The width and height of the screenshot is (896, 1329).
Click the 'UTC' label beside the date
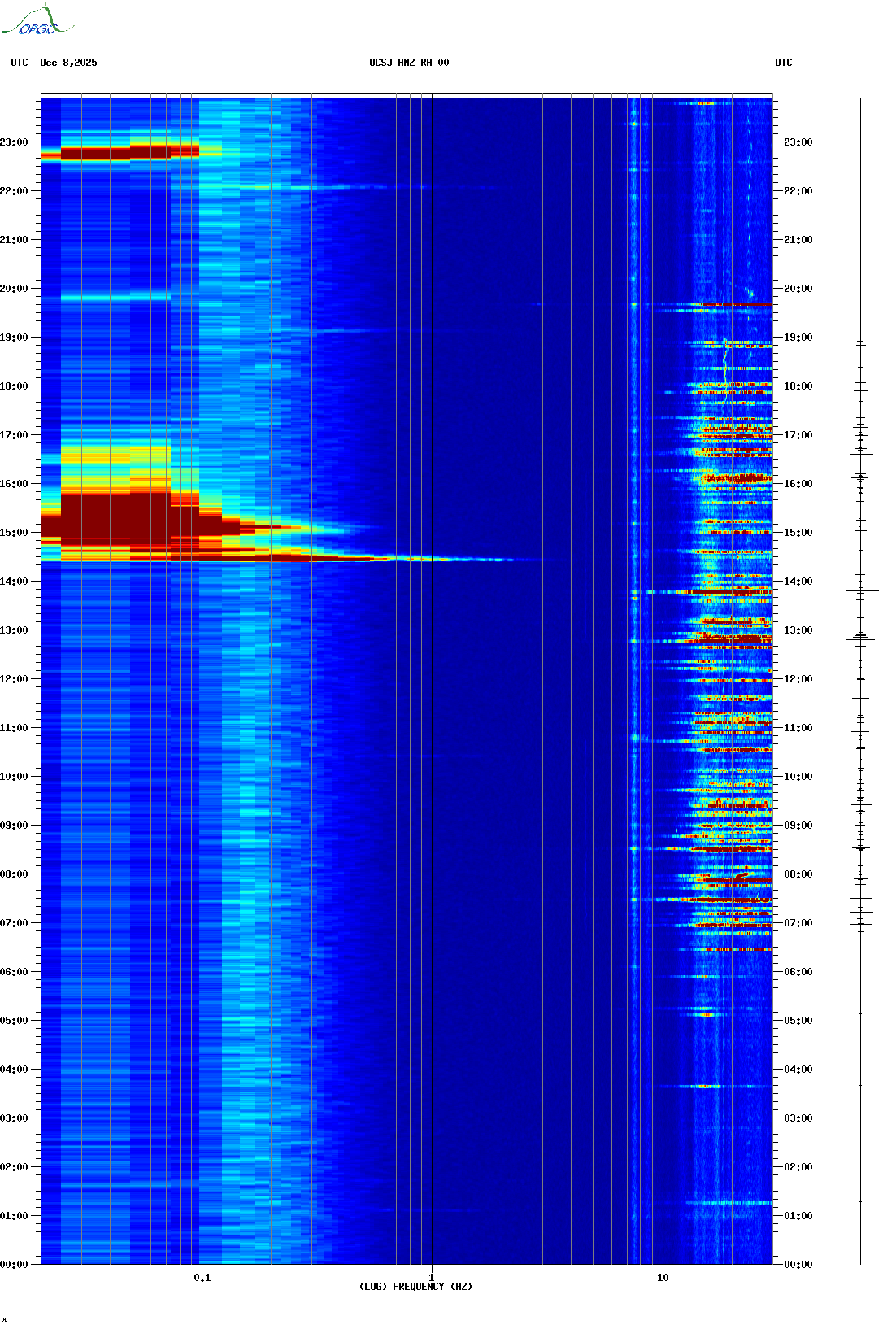tap(20, 63)
